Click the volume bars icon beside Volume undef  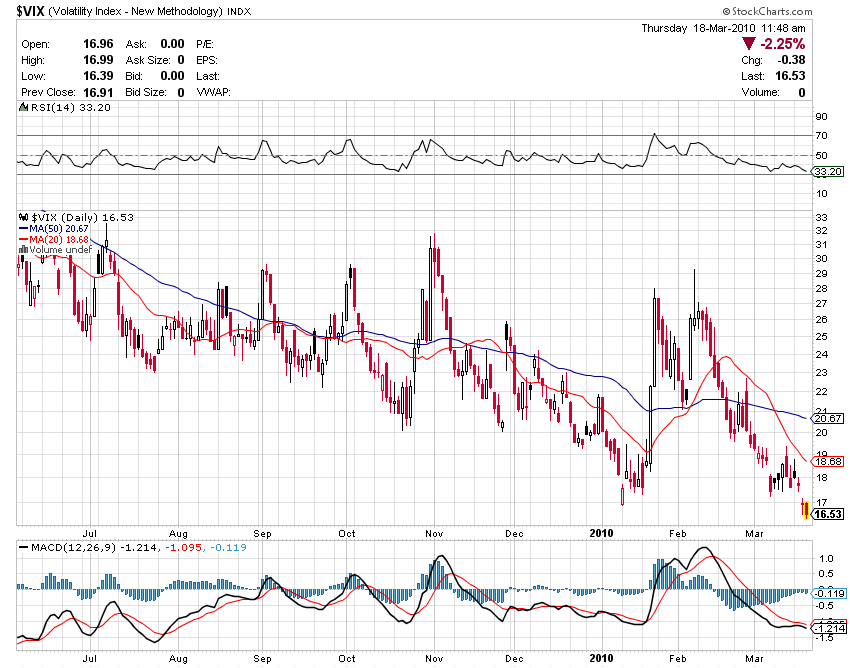point(23,249)
